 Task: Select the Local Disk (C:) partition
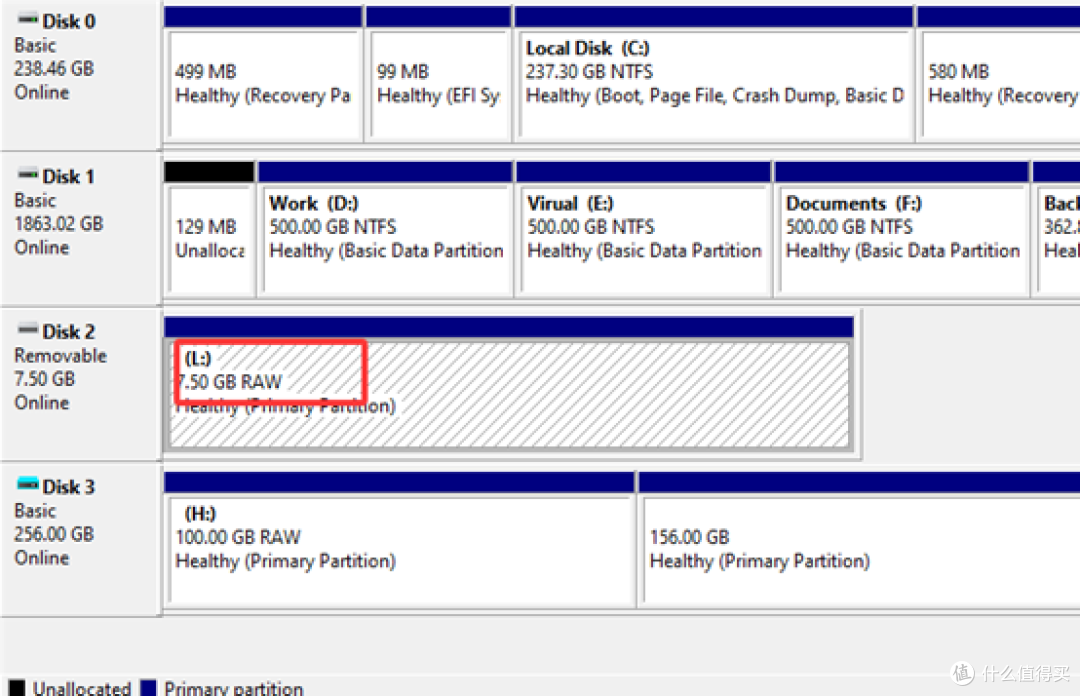pos(714,84)
